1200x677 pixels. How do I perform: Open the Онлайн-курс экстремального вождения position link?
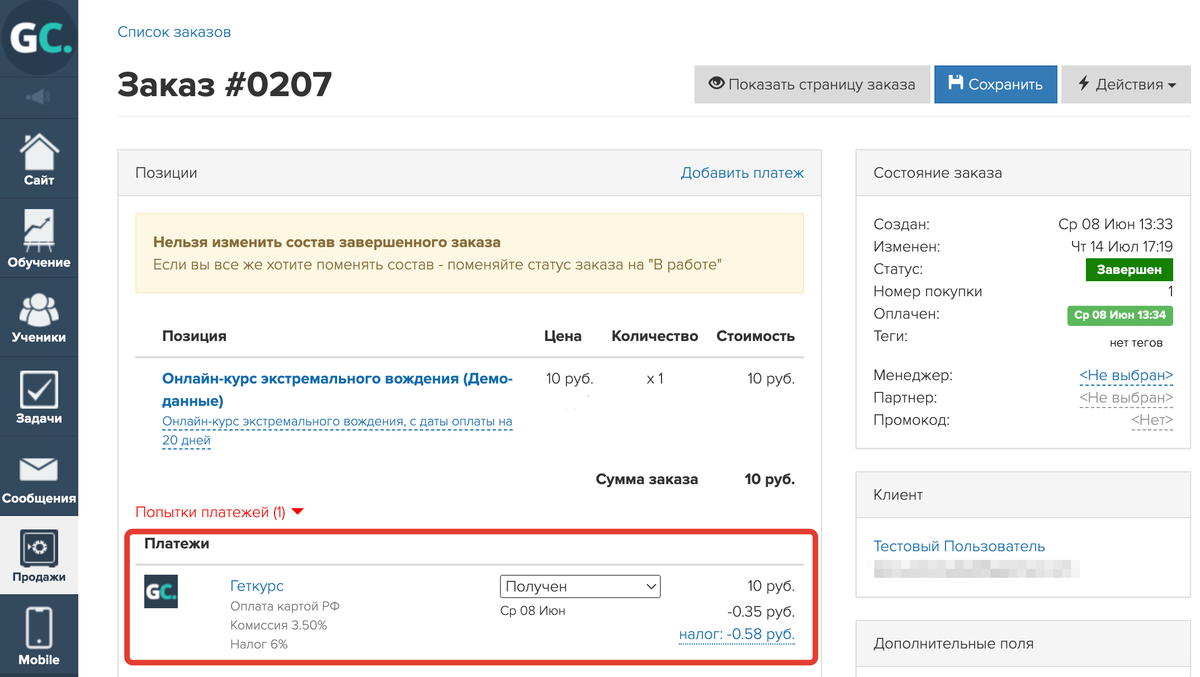click(x=337, y=390)
